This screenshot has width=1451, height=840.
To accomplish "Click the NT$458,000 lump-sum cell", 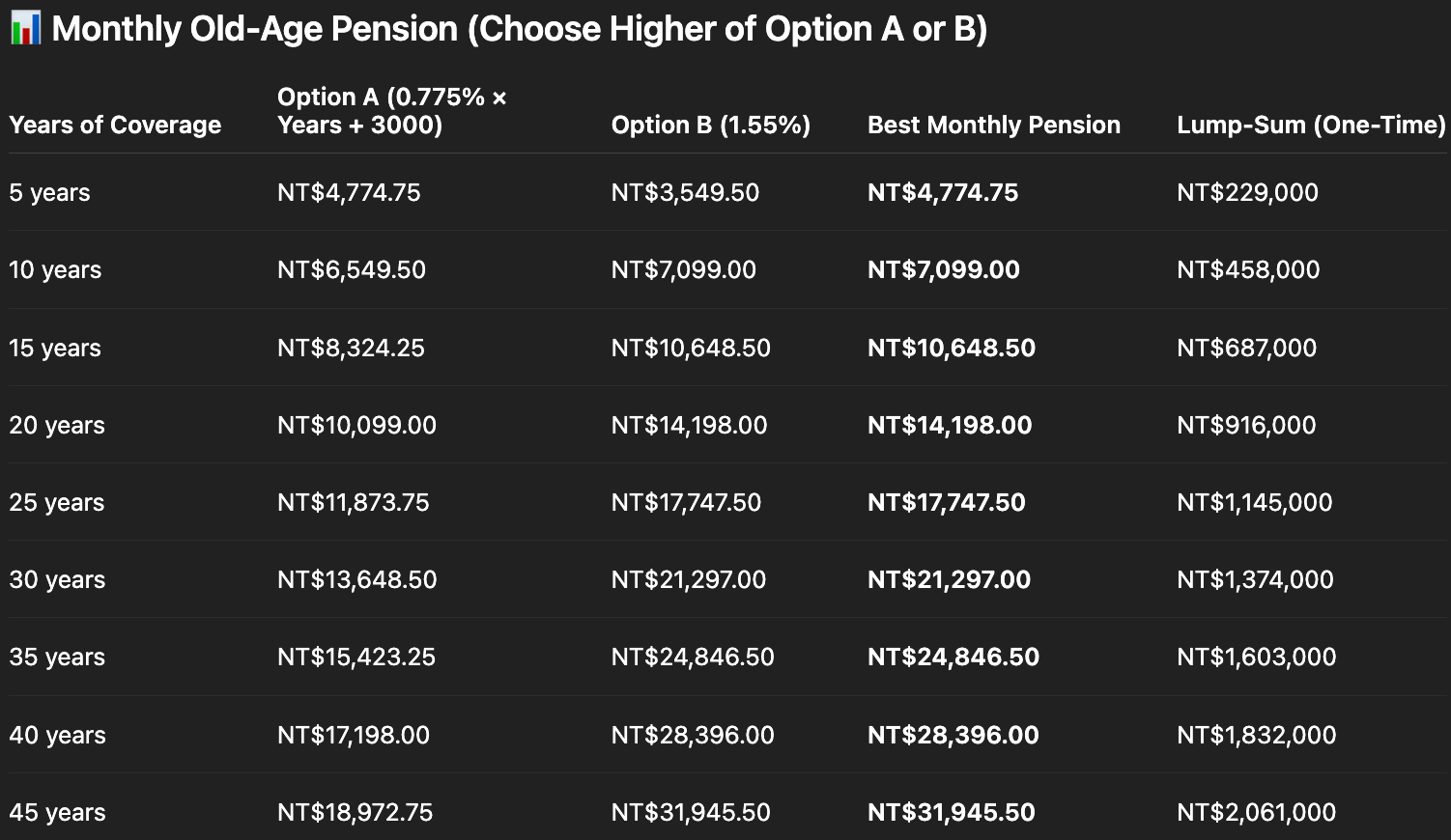I will tap(1248, 269).
